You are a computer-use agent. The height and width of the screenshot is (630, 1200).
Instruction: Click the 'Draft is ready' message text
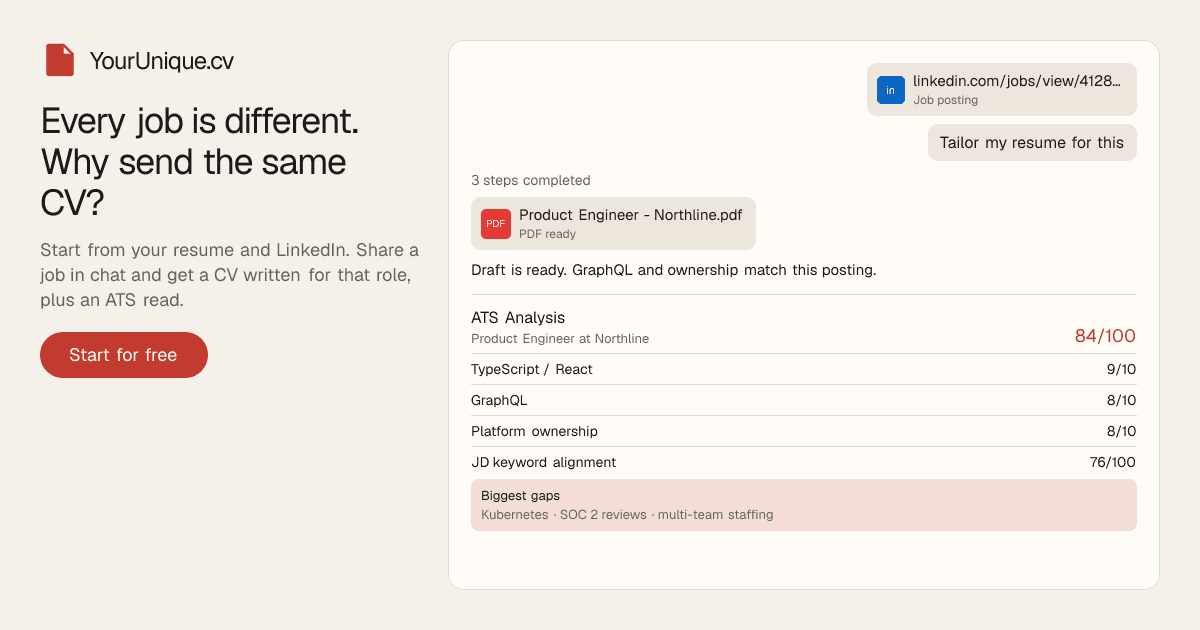pos(674,270)
